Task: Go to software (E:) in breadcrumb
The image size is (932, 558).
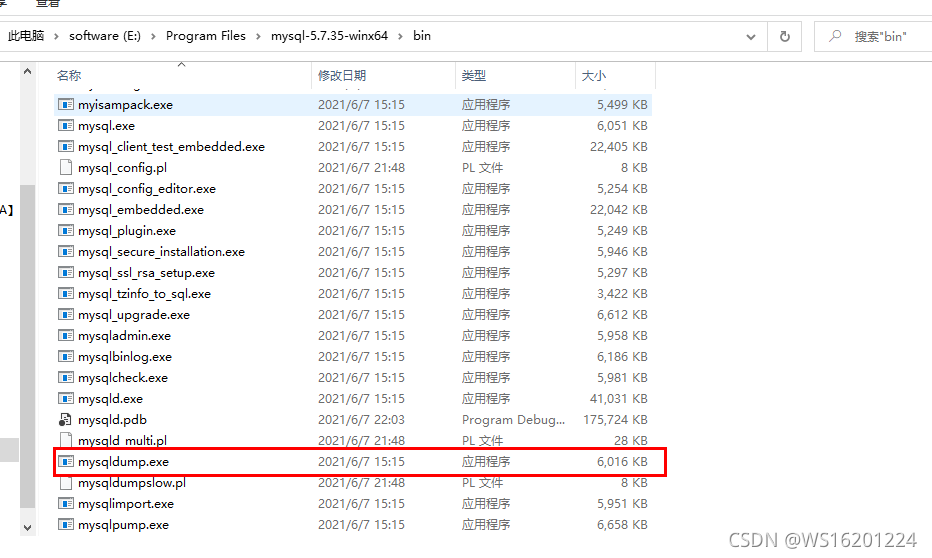Action: pos(105,36)
